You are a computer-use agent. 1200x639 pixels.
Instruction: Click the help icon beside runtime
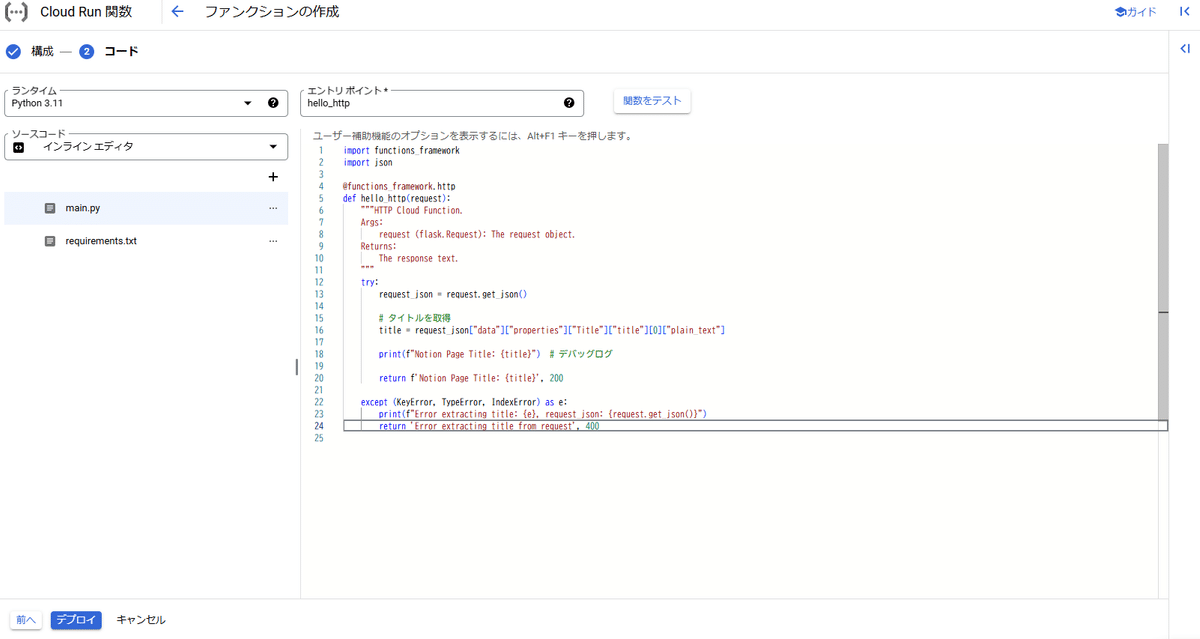coord(273,103)
